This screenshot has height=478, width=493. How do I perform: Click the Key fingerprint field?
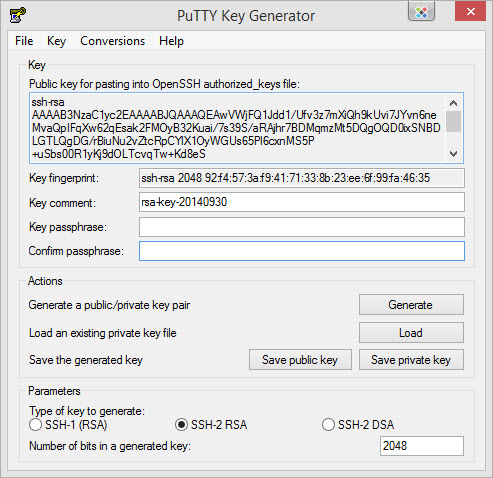click(302, 178)
